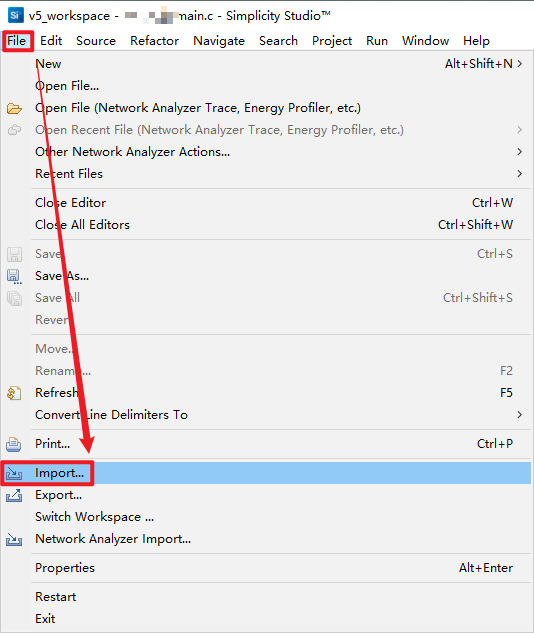The height and width of the screenshot is (633, 534).
Task: Open the File menu
Action: click(17, 41)
